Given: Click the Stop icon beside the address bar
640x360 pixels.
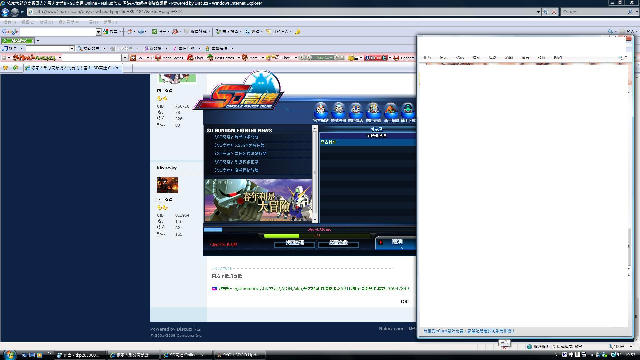Looking at the screenshot, I should coord(553,12).
